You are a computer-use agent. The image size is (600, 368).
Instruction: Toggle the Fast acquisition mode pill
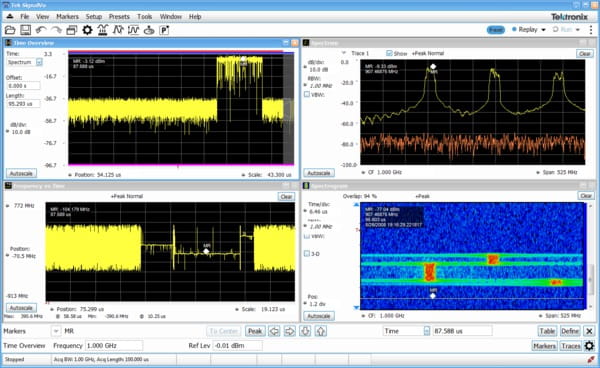click(496, 30)
